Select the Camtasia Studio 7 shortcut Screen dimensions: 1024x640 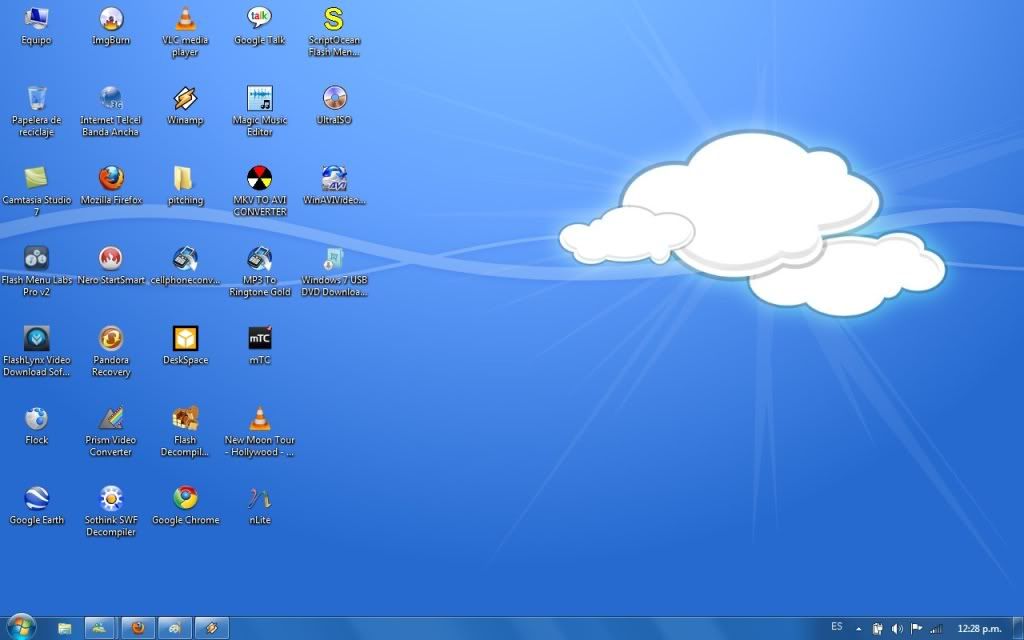(37, 191)
